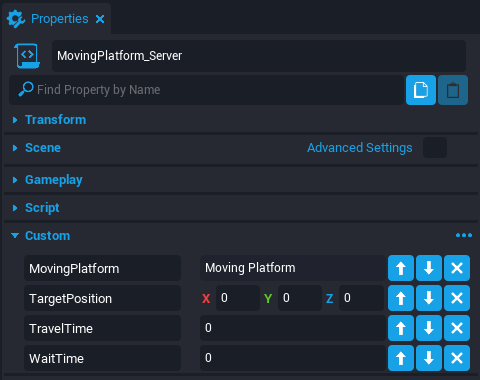The image size is (480, 380).
Task: Click the paste properties clipboard icon
Action: (x=453, y=90)
